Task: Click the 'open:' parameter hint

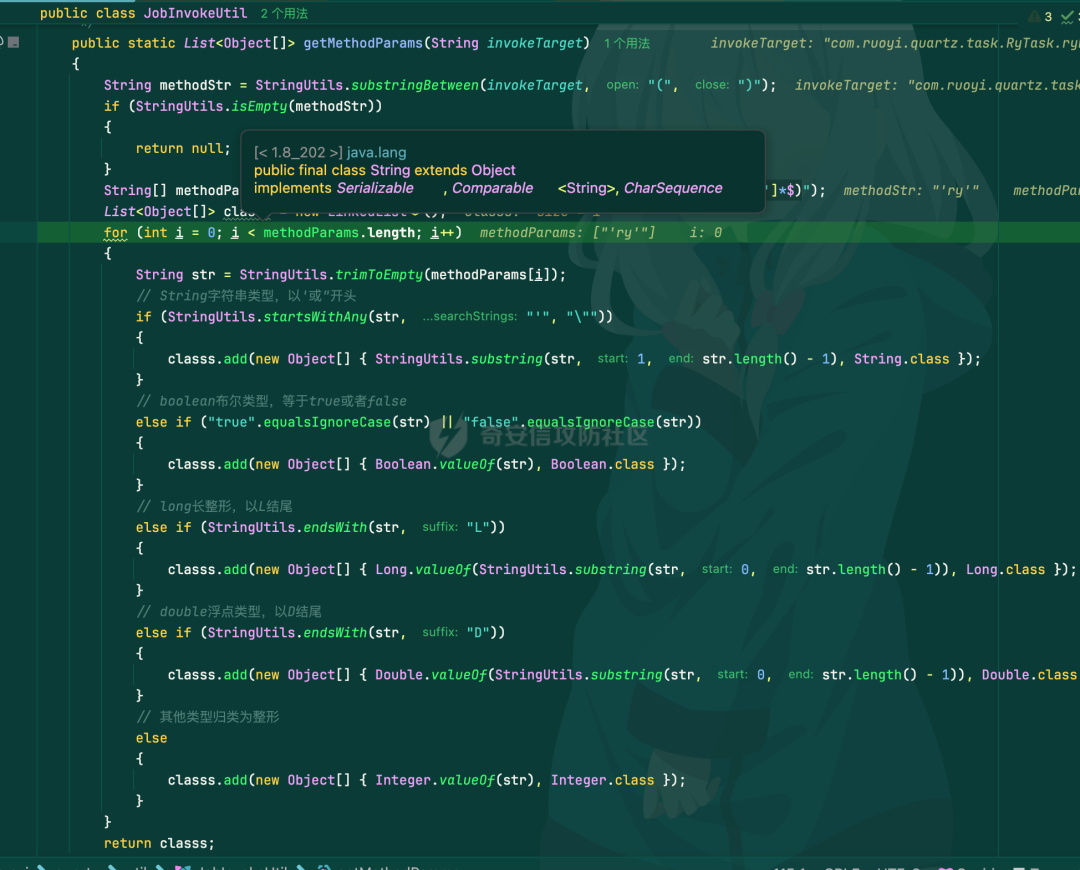Action: tap(623, 85)
